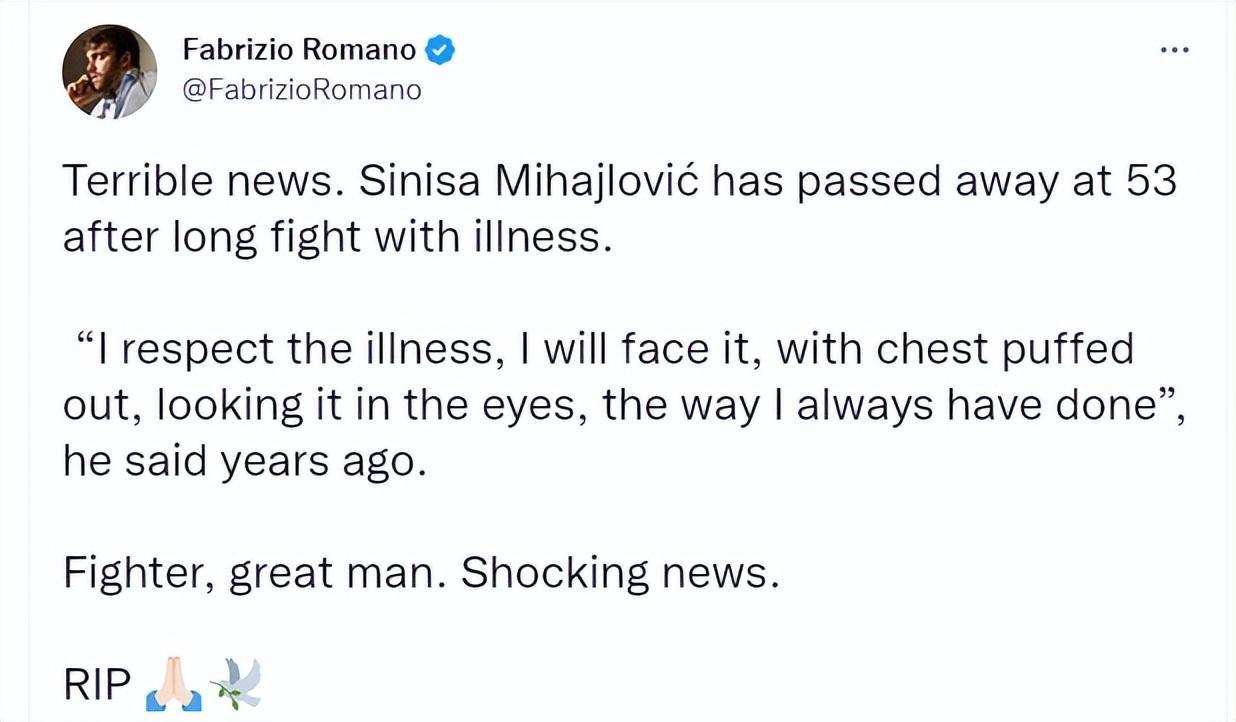
Task: Click the dove emoji after RIP
Action: (235, 685)
